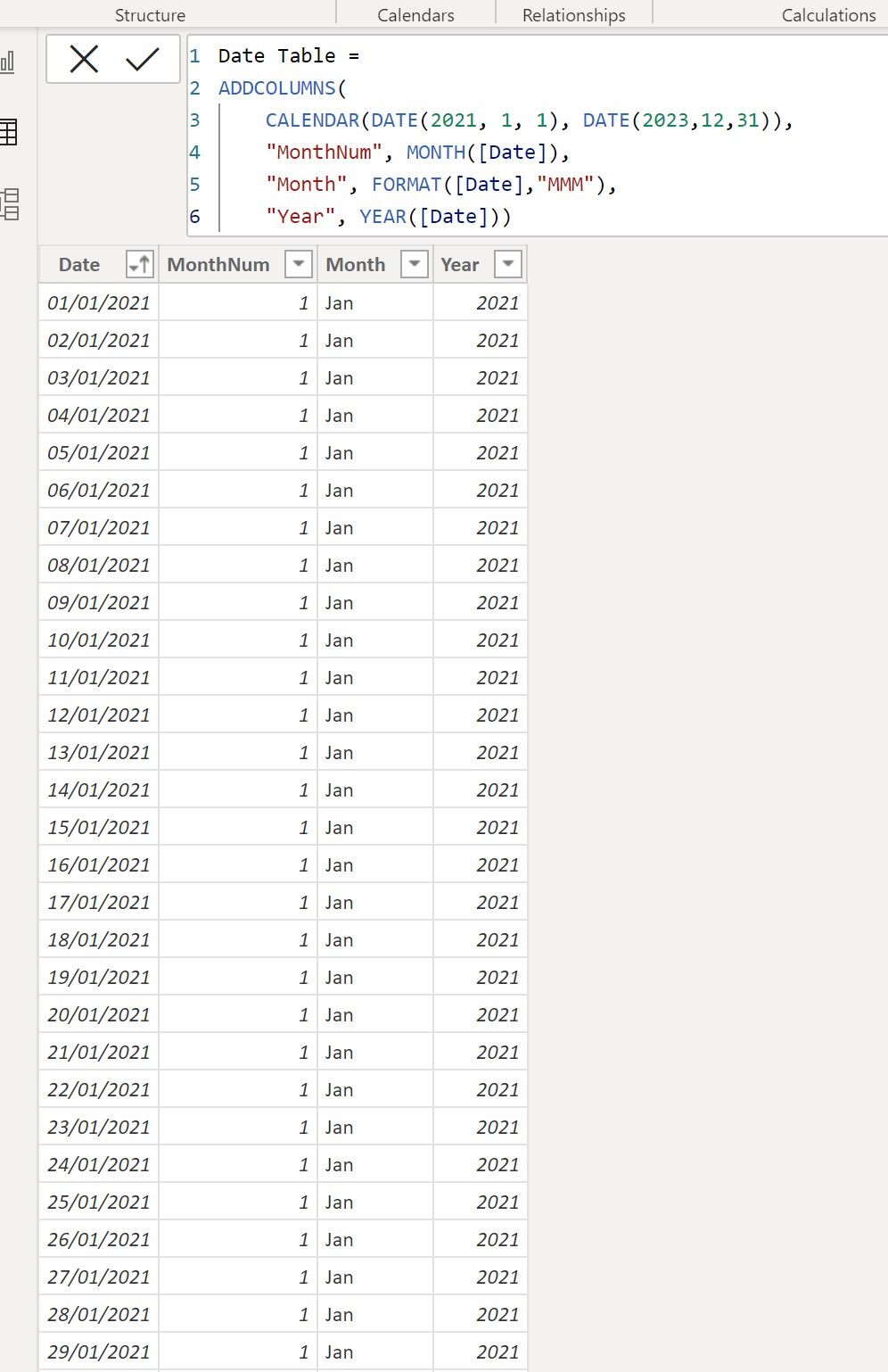Switch to Report view in the sidebar
888x1372 pixels.
point(8,62)
